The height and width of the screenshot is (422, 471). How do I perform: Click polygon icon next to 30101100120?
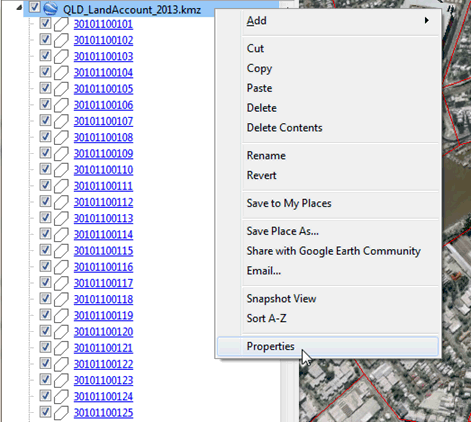[61, 332]
